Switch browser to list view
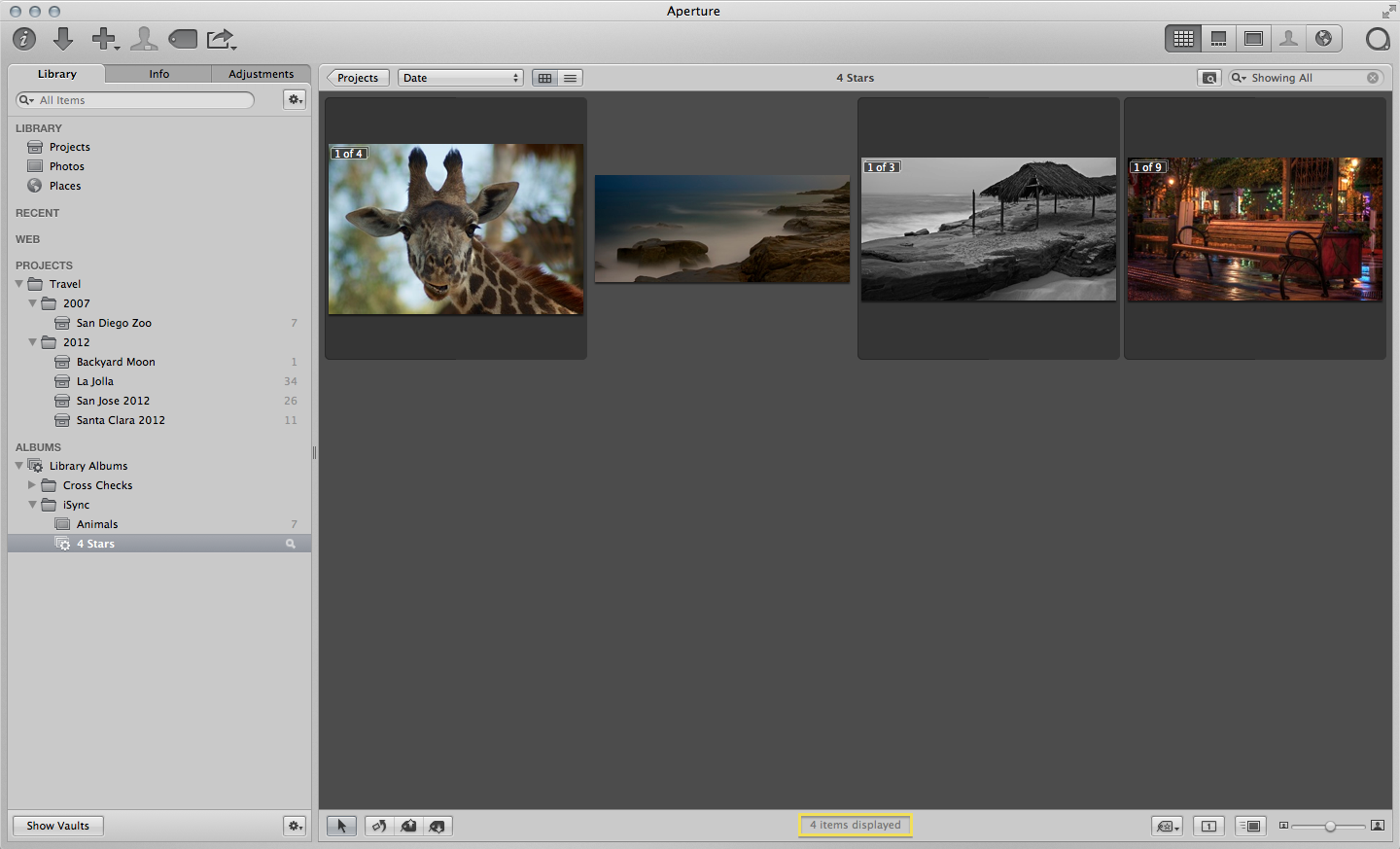Screen dimensions: 1400x849 tap(571, 78)
